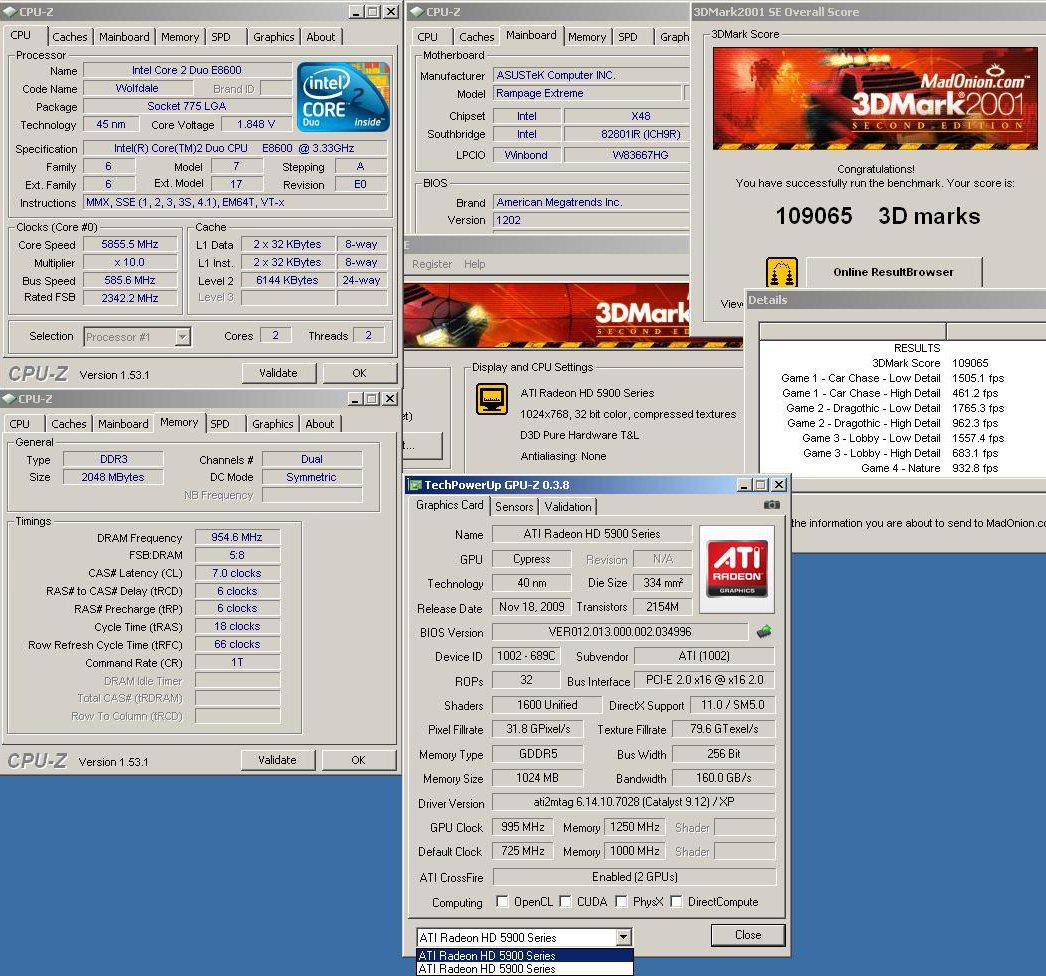Click OK in the top-left CPU-Z window
The image size is (1046, 976).
click(x=360, y=373)
